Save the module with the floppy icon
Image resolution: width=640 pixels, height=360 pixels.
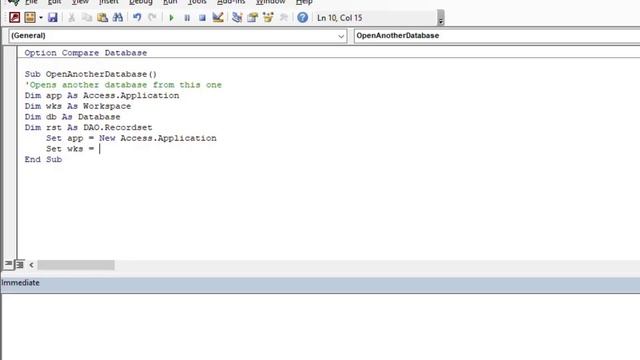tap(53, 18)
